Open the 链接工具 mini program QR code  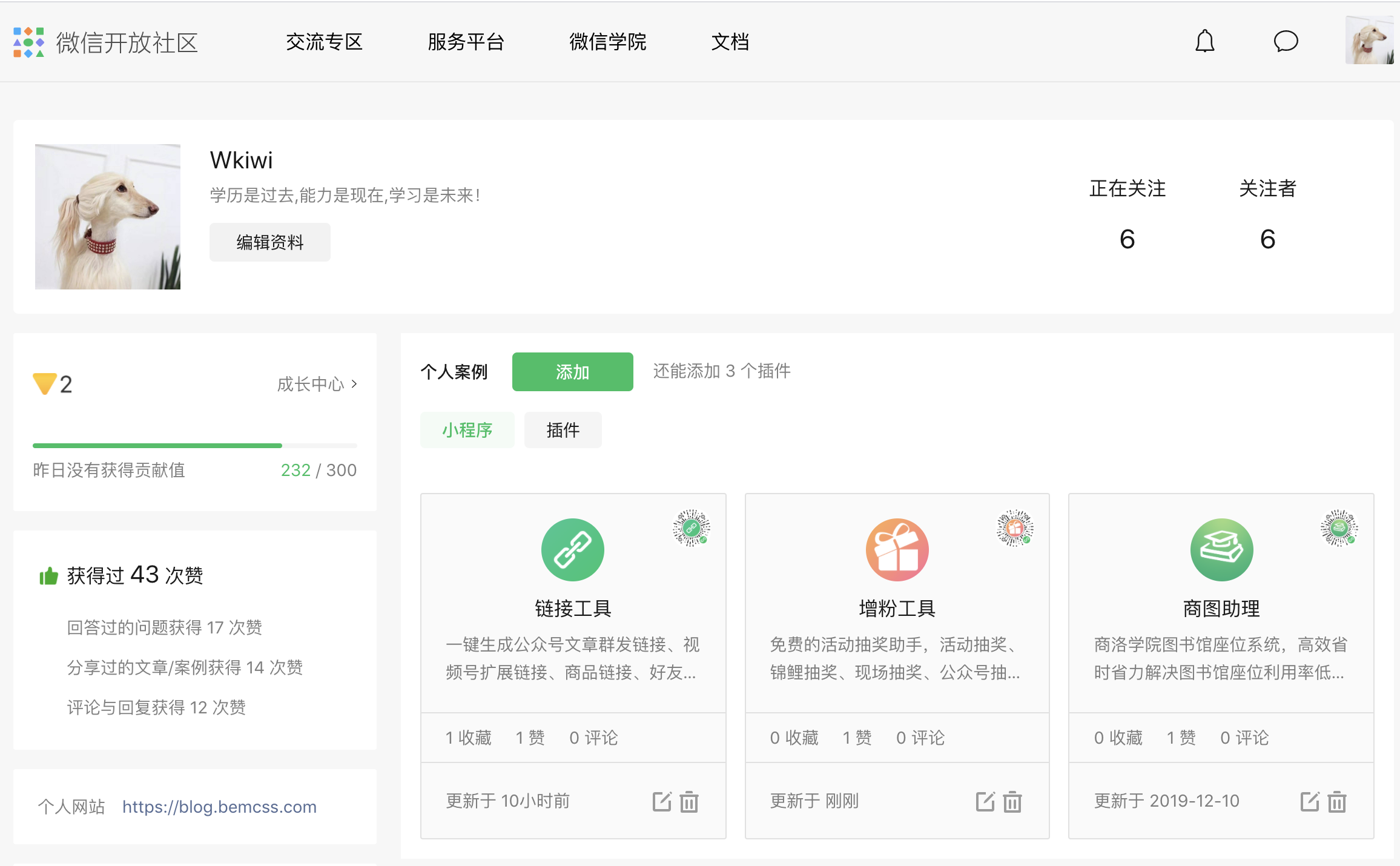click(x=691, y=528)
